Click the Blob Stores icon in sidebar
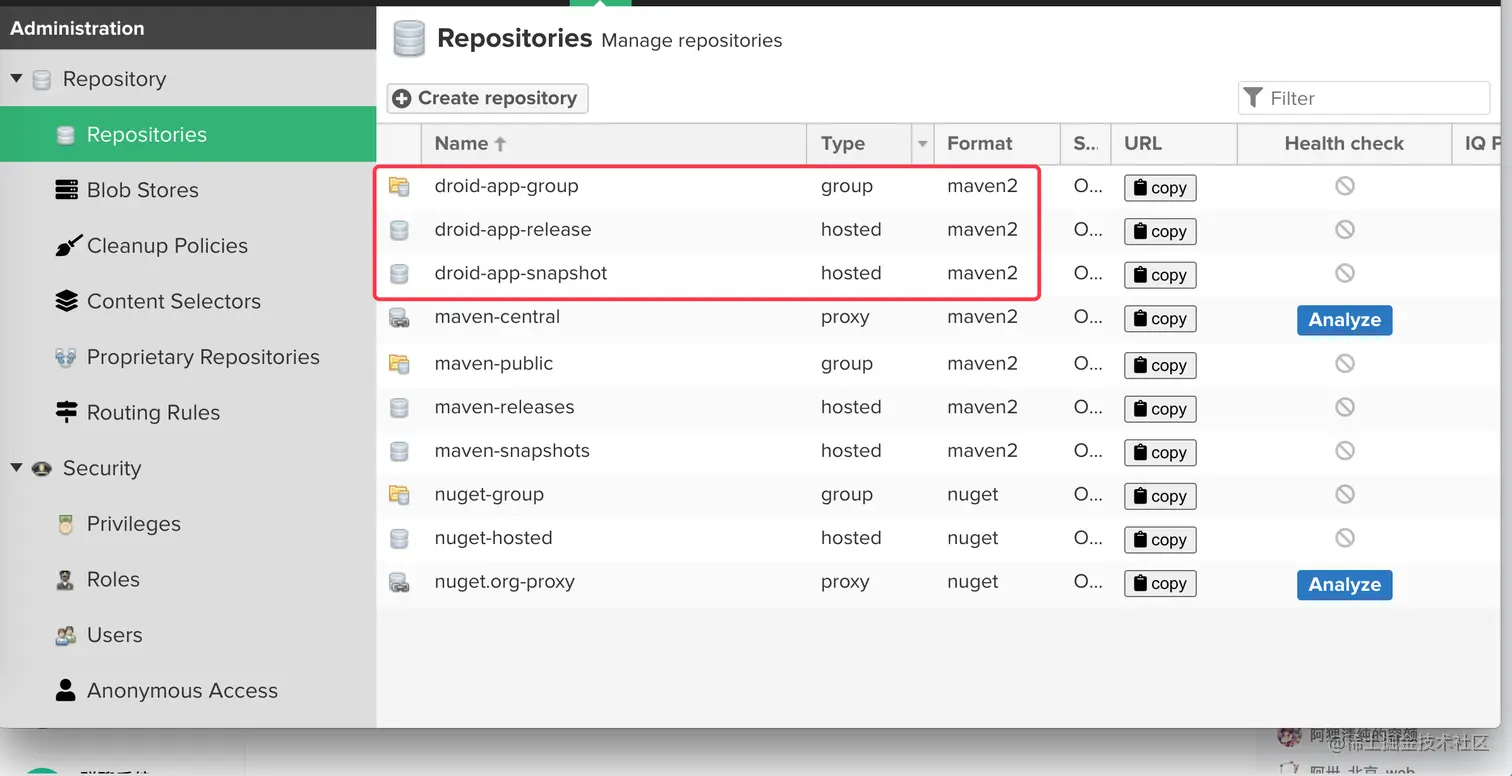Screen dimensions: 1512x776 (66, 190)
